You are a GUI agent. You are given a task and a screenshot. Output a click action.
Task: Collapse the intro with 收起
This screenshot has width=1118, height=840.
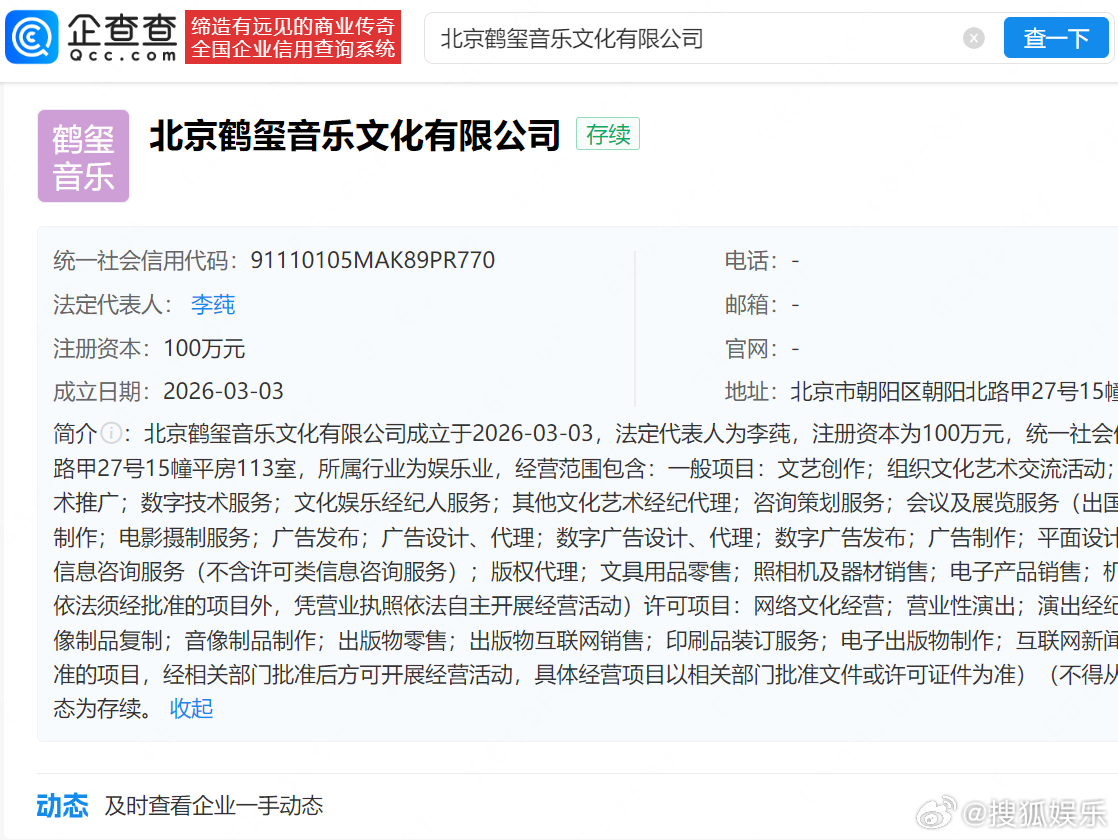(x=191, y=708)
